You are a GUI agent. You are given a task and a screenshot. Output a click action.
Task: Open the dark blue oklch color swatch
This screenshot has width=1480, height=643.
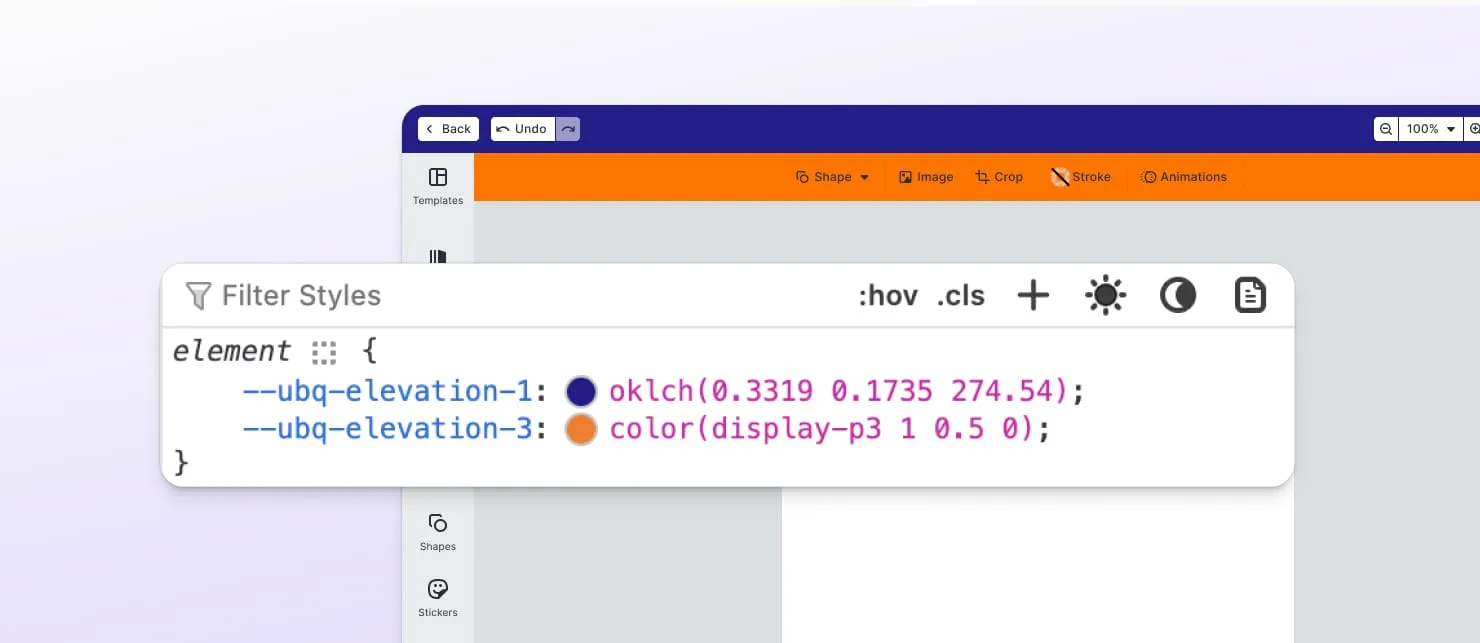coord(581,391)
